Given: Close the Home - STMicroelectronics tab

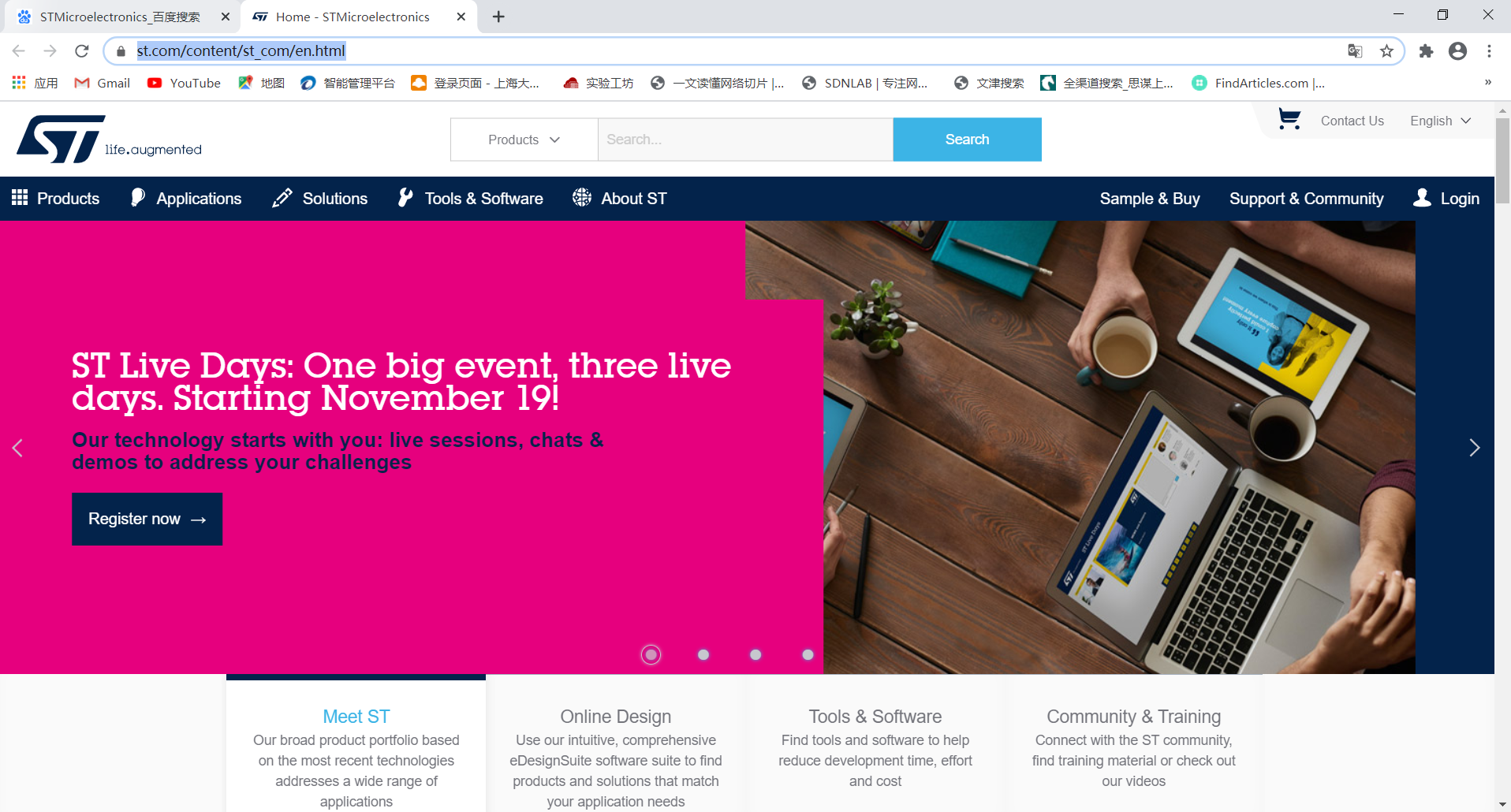Looking at the screenshot, I should (461, 17).
